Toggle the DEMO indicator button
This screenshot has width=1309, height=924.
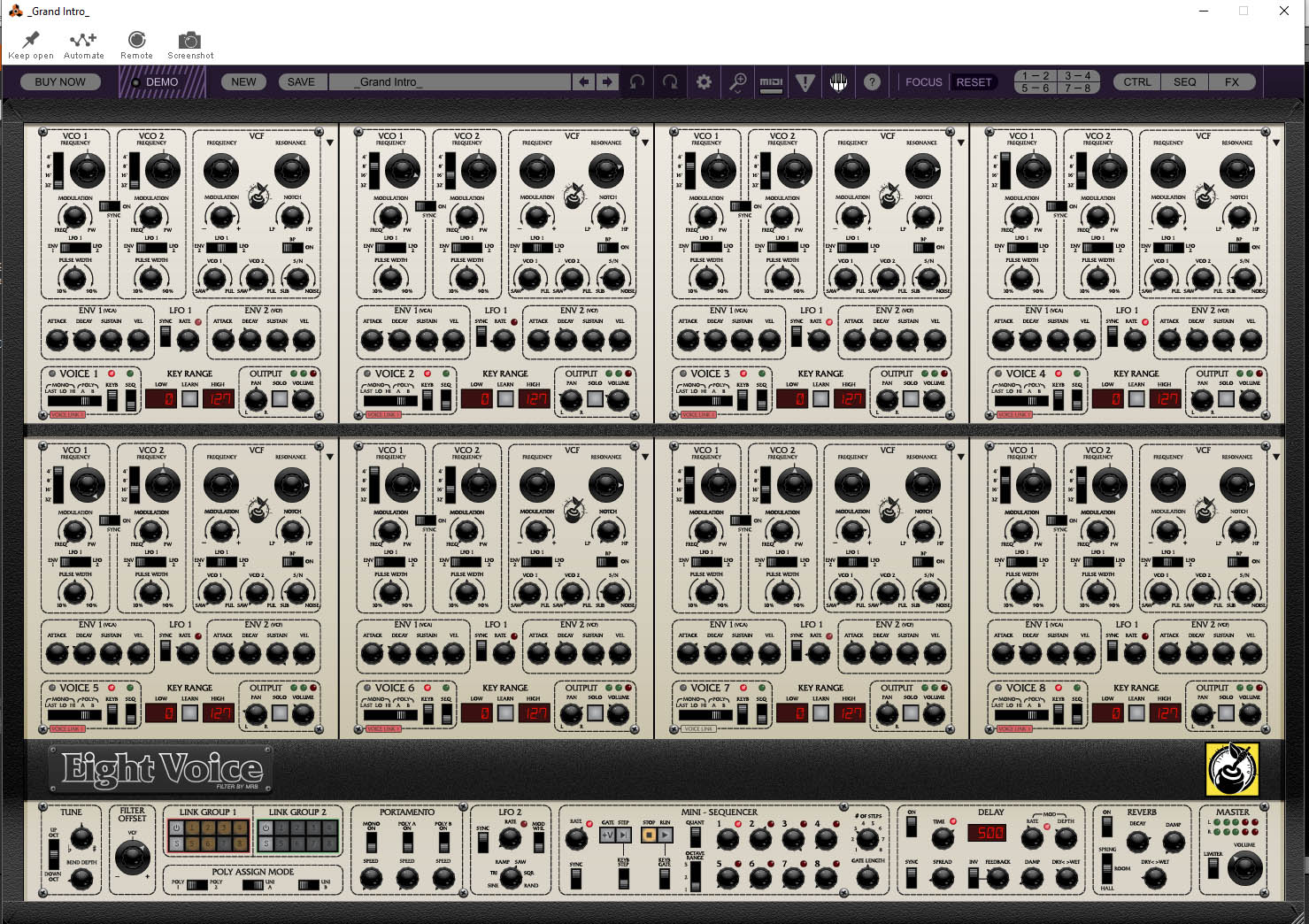tap(161, 82)
